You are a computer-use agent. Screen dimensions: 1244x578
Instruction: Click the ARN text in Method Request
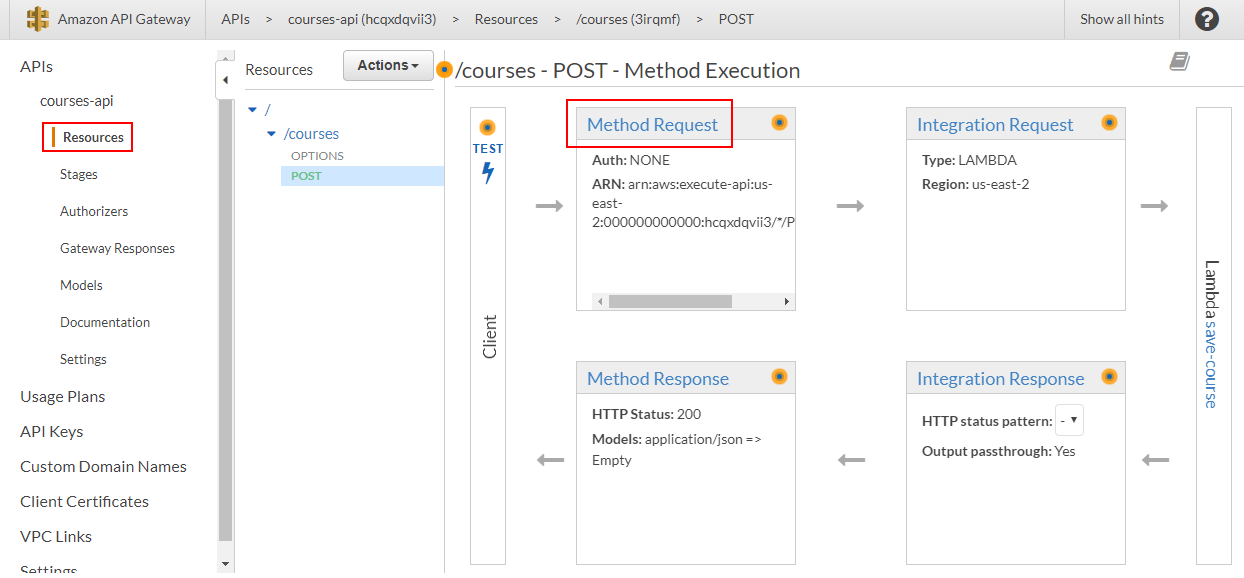click(693, 203)
